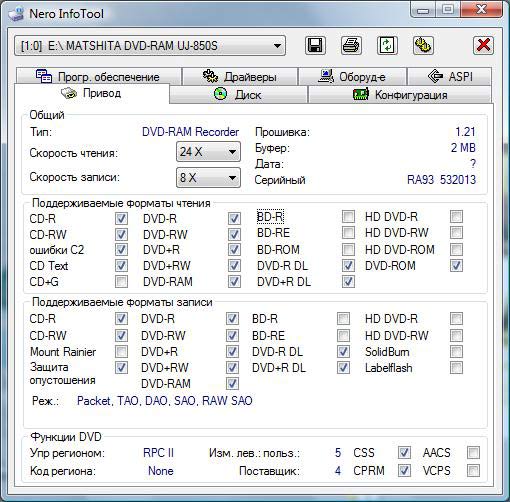
Task: Toggle BD-R read format checkbox
Action: (x=348, y=216)
